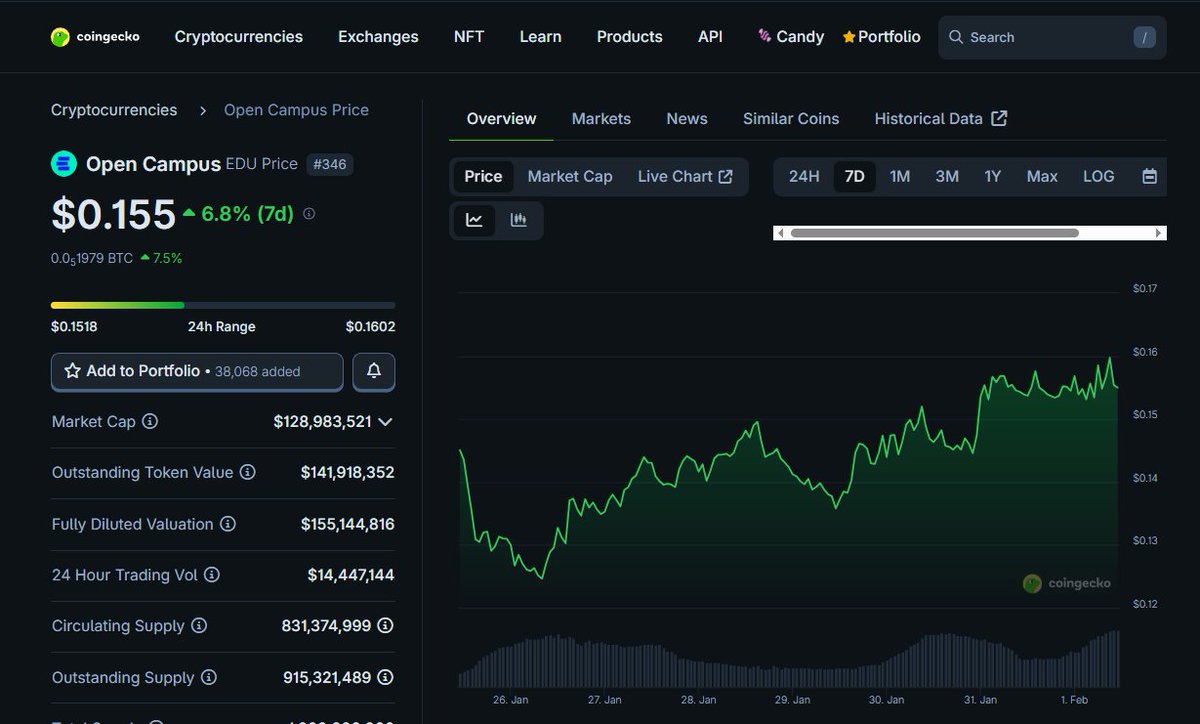Click the $14,447,144 trading volume value
This screenshot has height=724, width=1200.
351,575
